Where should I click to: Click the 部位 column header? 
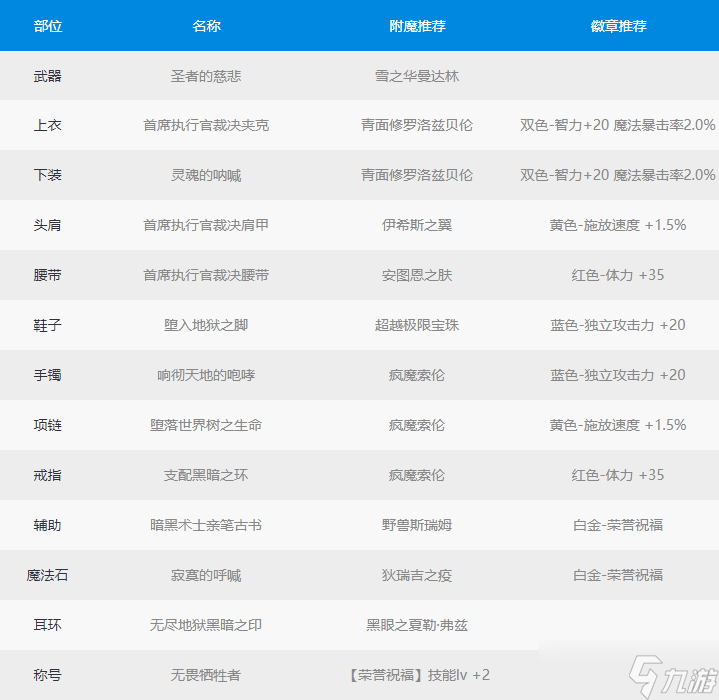[x=47, y=26]
